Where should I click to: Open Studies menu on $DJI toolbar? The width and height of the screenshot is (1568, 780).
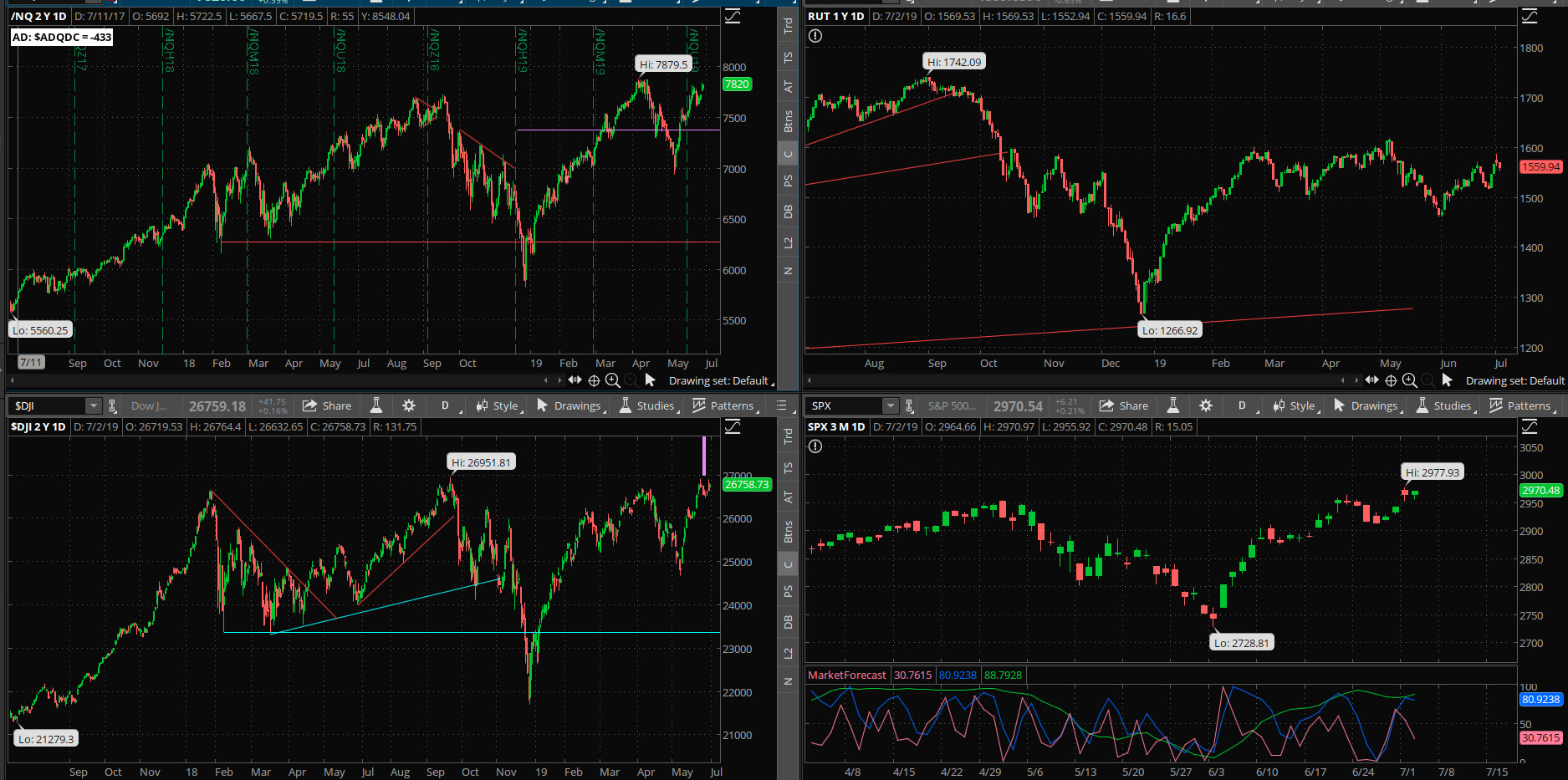tap(648, 405)
